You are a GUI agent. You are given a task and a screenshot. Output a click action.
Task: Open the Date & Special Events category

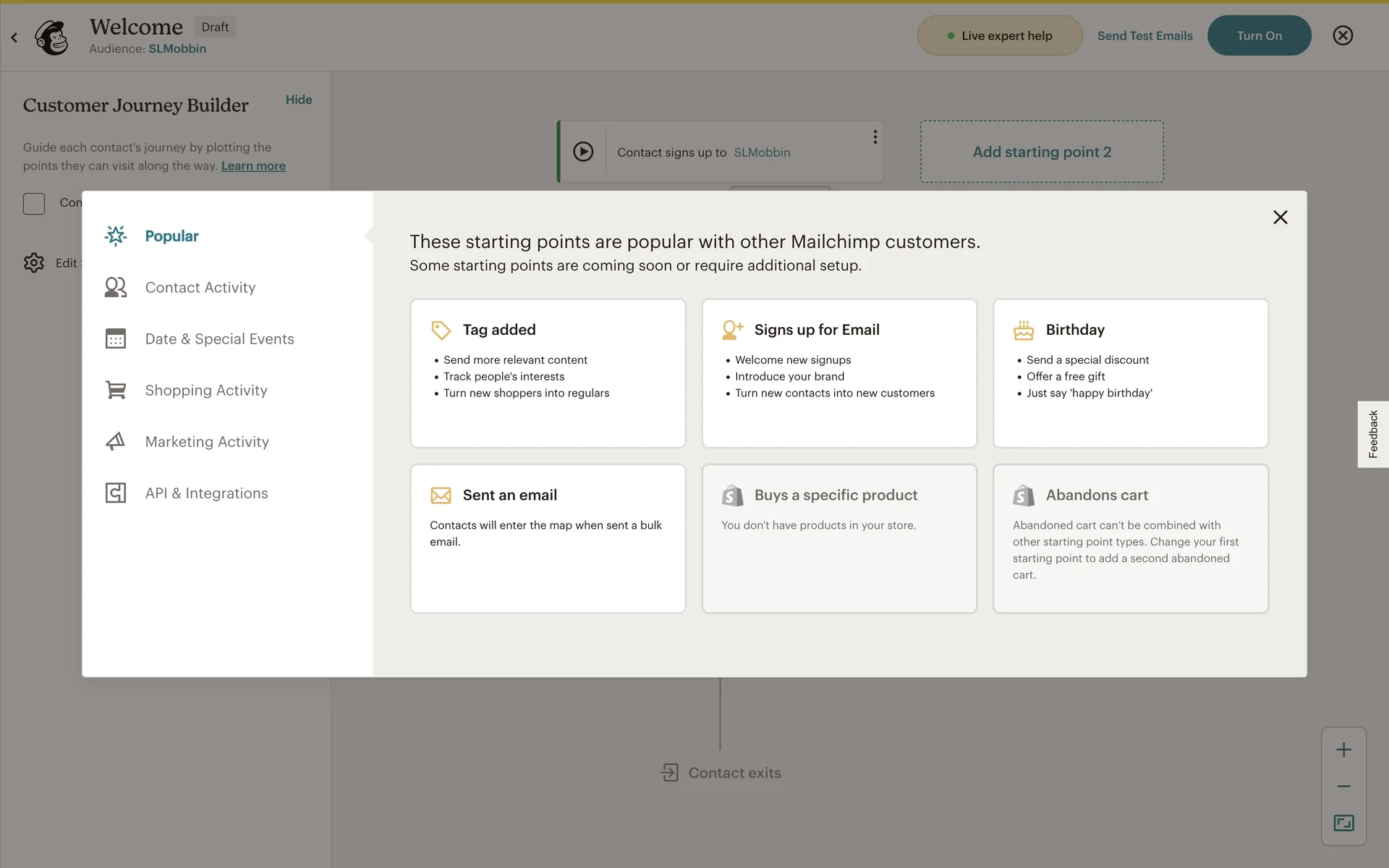(219, 339)
